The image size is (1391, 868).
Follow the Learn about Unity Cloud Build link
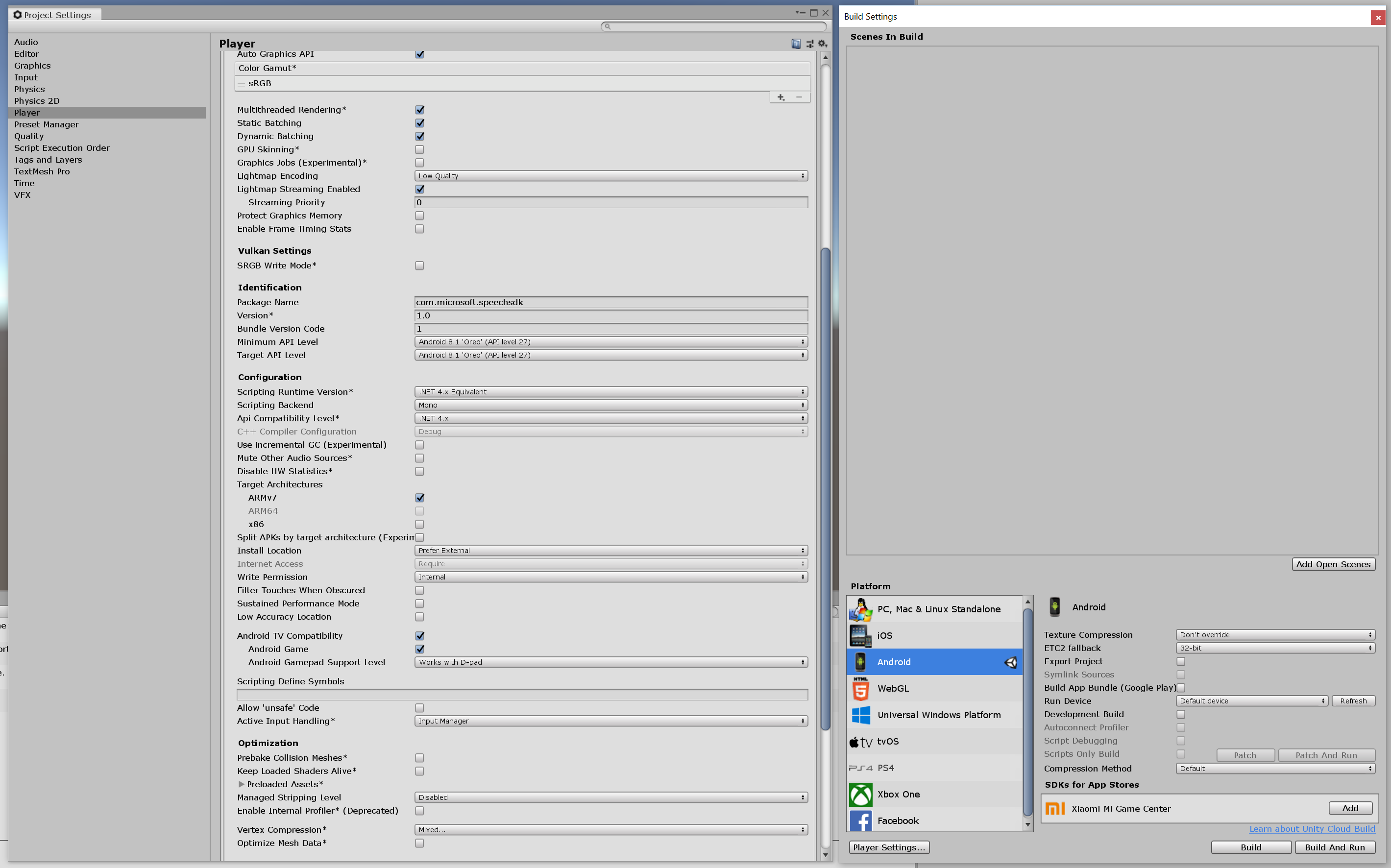[1312, 828]
